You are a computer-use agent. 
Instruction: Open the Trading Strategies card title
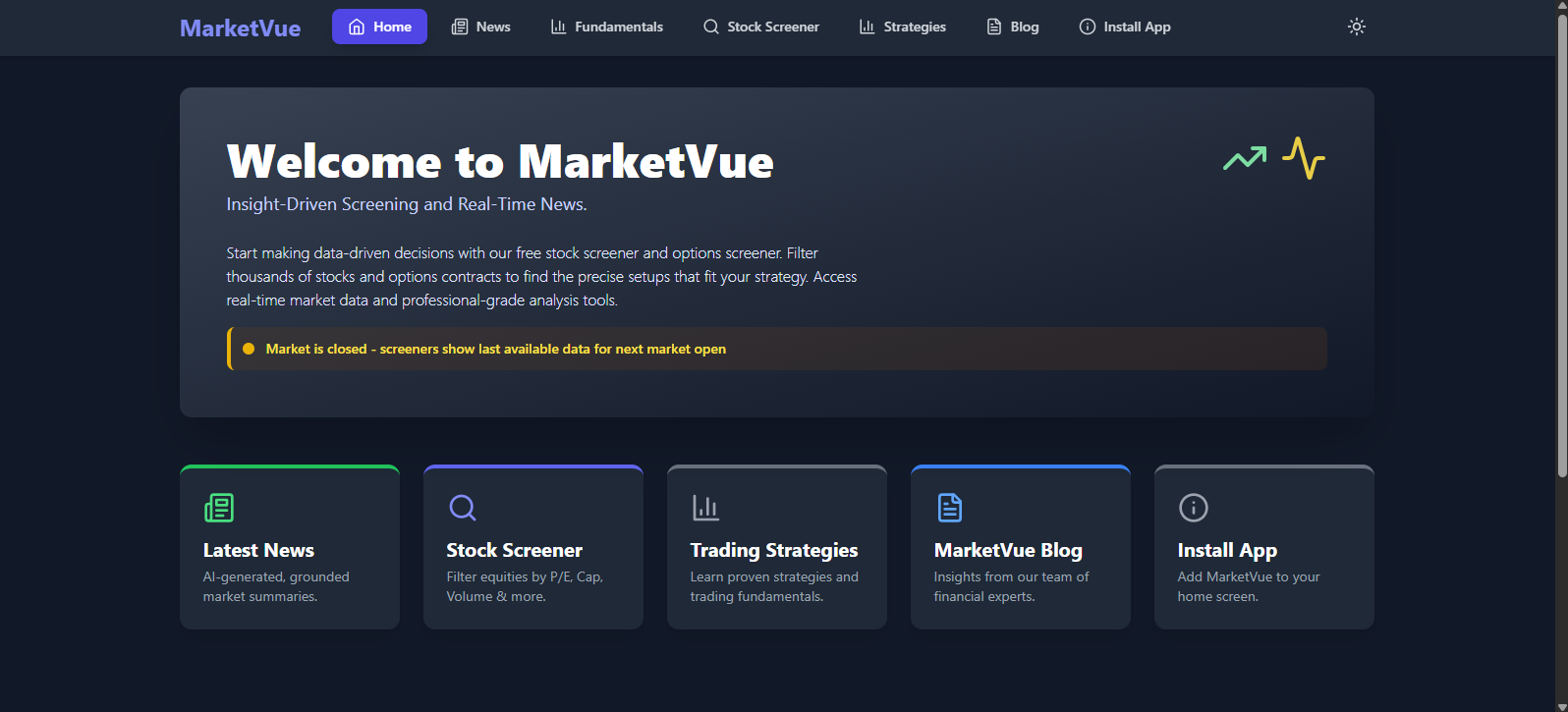tap(773, 550)
